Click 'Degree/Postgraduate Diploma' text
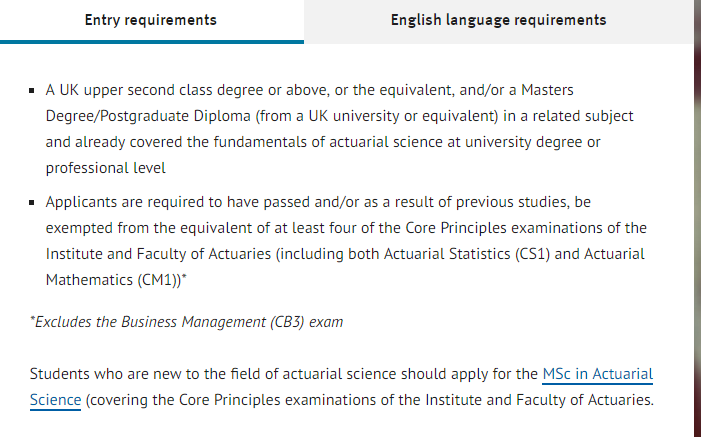This screenshot has width=701, height=437. pyautogui.click(x=148, y=116)
